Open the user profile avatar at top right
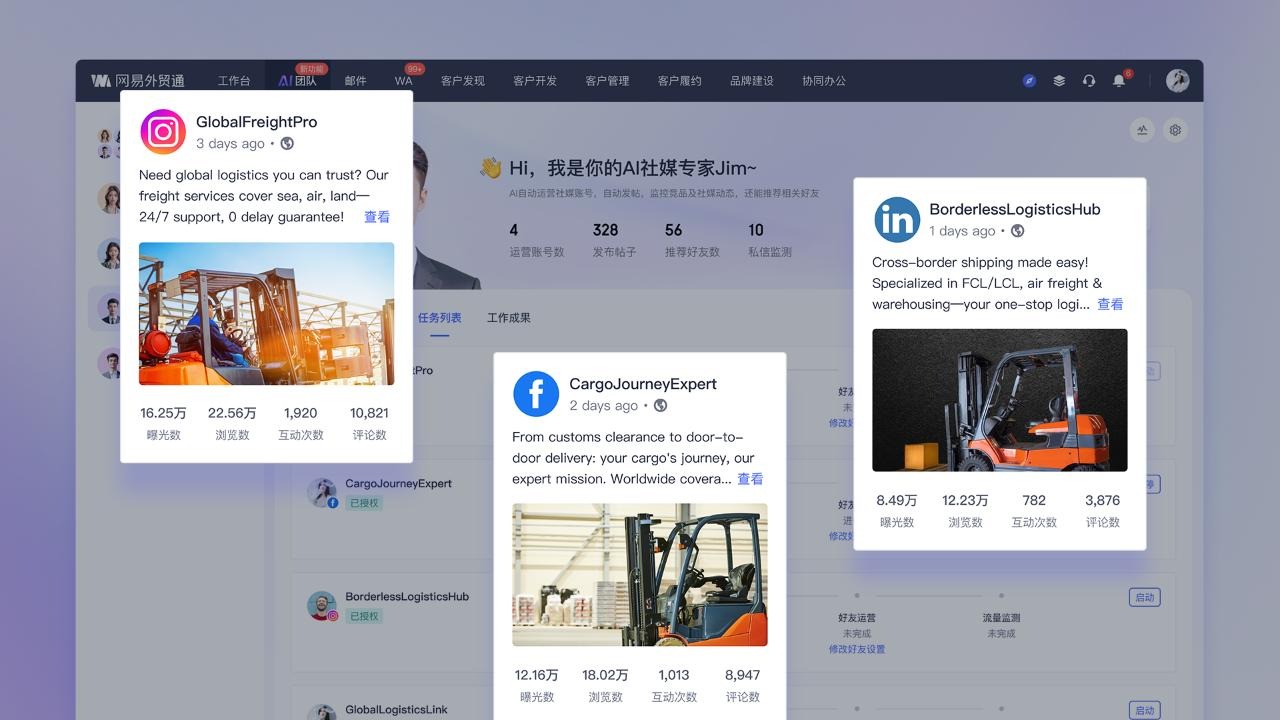Viewport: 1280px width, 720px height. coord(1177,81)
